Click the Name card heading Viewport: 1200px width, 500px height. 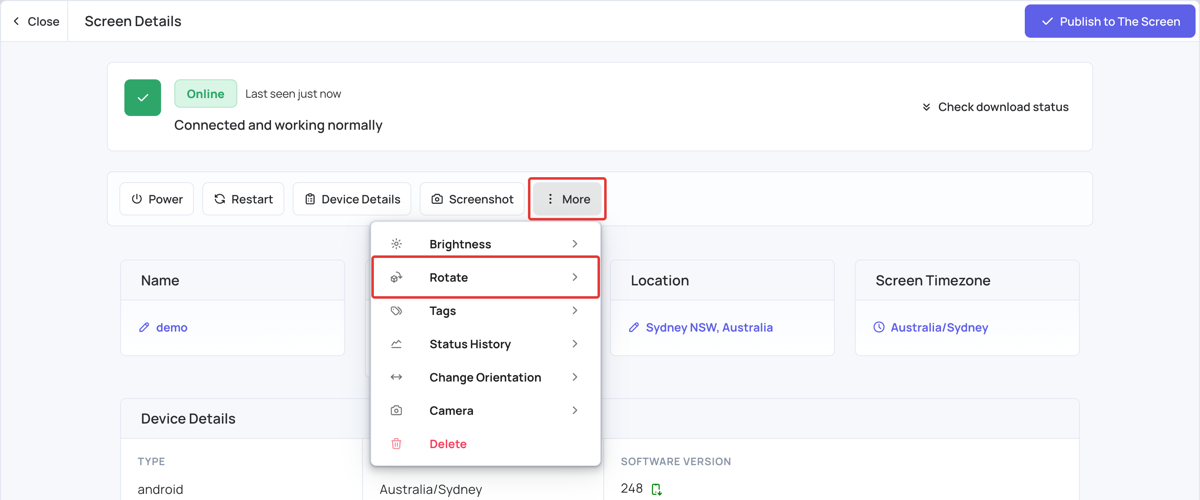pos(160,280)
